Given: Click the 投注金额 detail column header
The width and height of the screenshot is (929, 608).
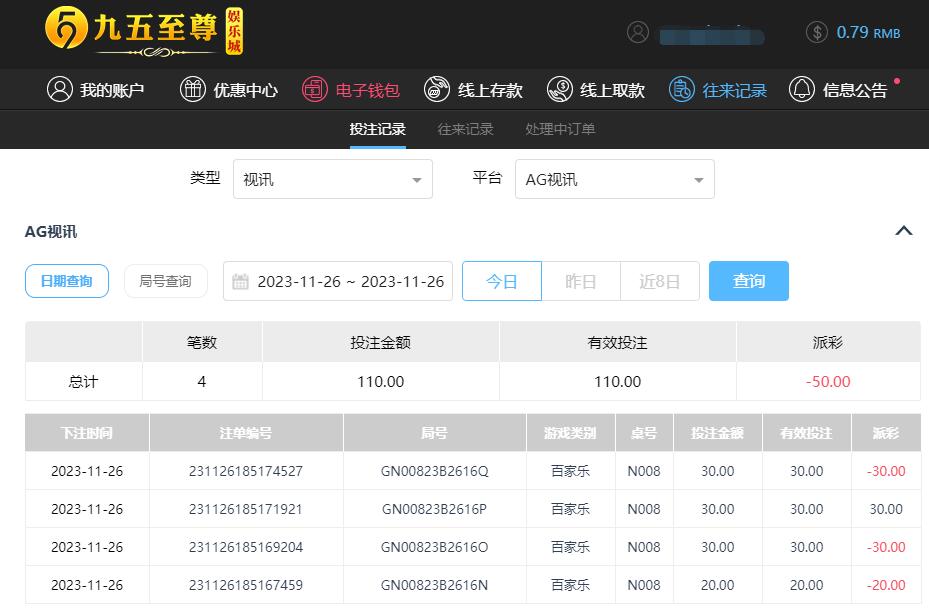Looking at the screenshot, I should pyautogui.click(x=717, y=433).
